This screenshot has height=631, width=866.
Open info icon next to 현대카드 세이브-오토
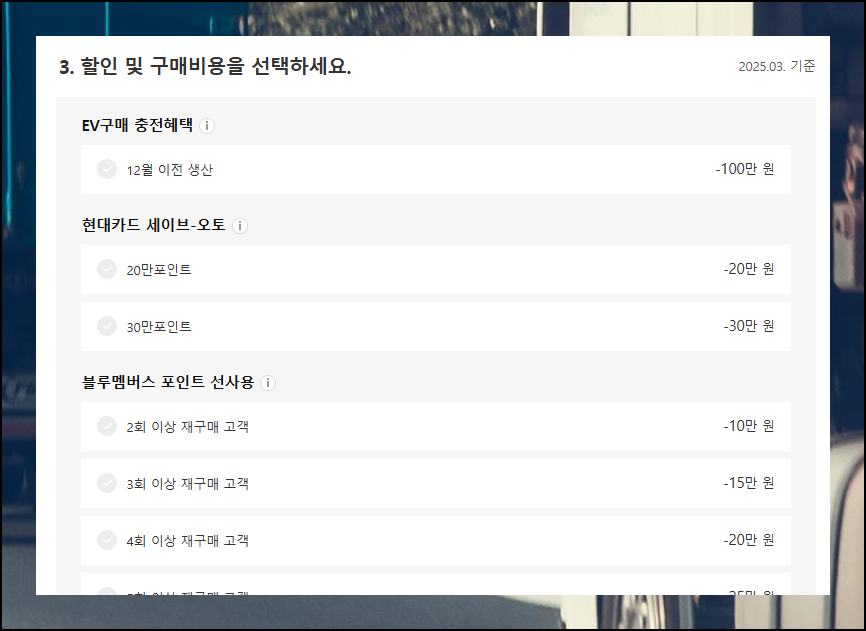tap(240, 226)
